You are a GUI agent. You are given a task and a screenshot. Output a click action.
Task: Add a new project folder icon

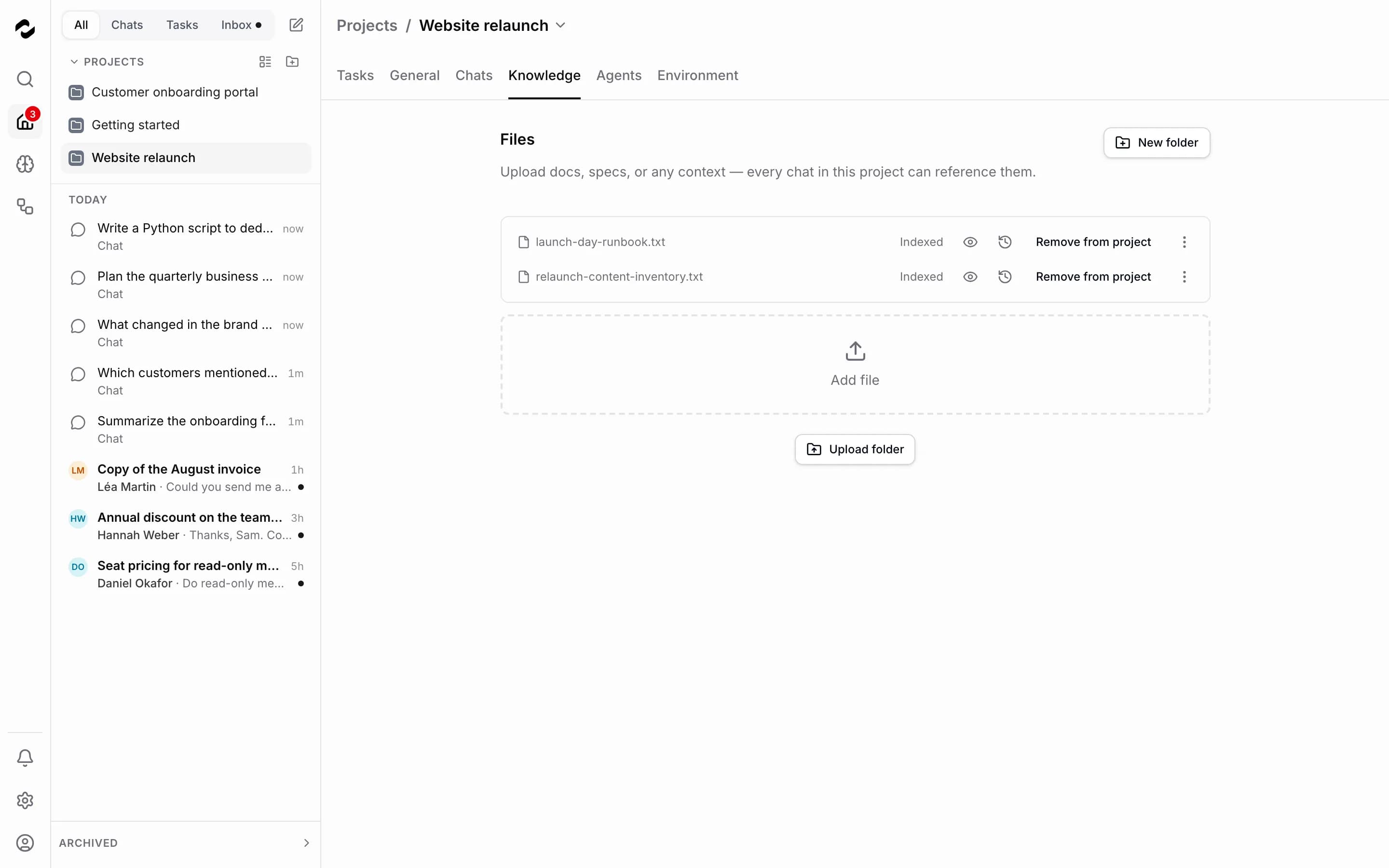pos(292,61)
